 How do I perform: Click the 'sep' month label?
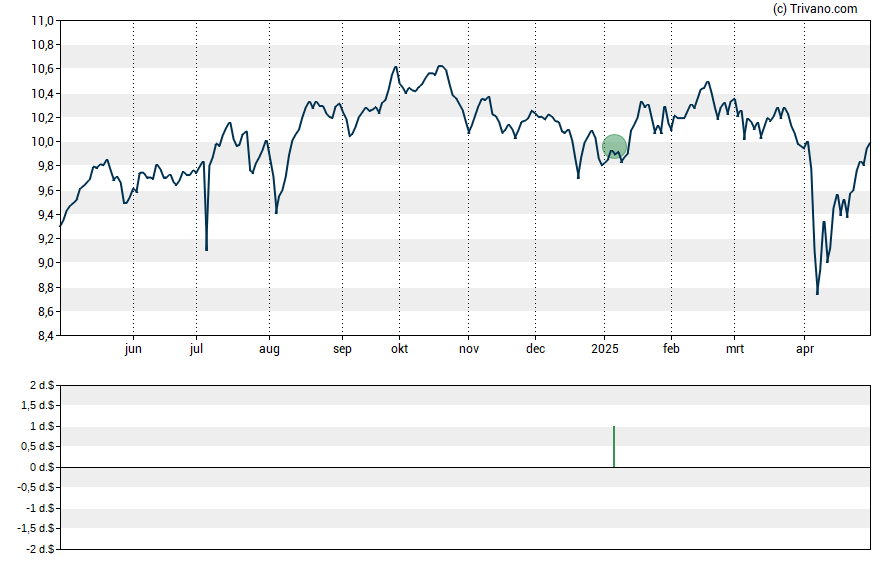tap(342, 349)
